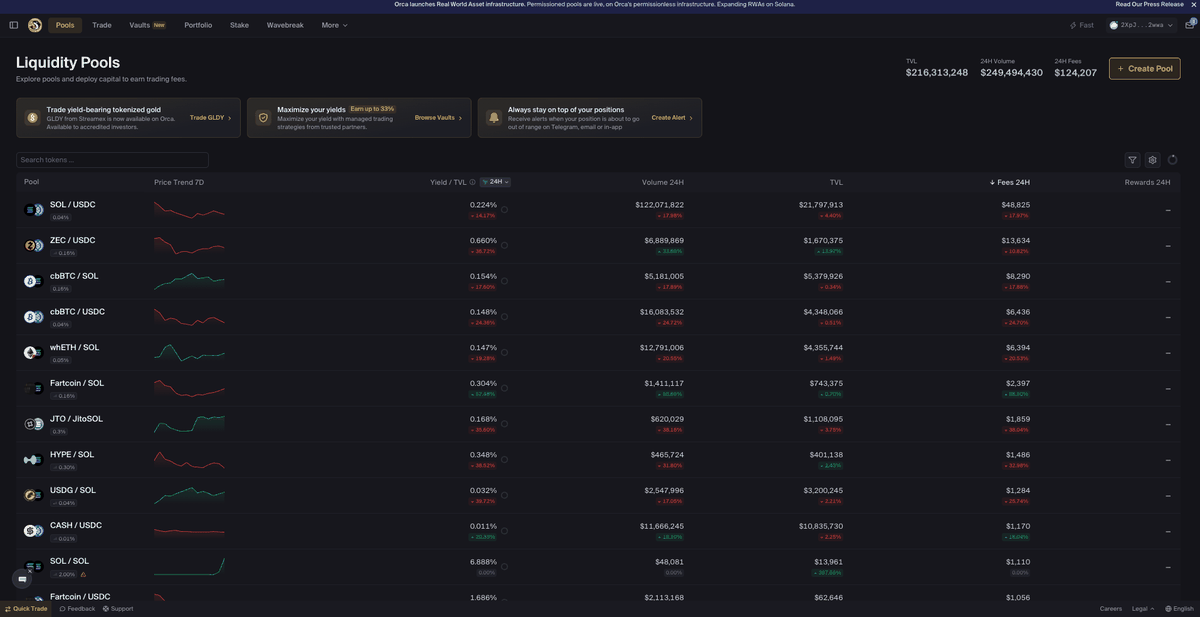1200x617 pixels.
Task: Sort by the Rewards 24H column header
Action: 1147,182
